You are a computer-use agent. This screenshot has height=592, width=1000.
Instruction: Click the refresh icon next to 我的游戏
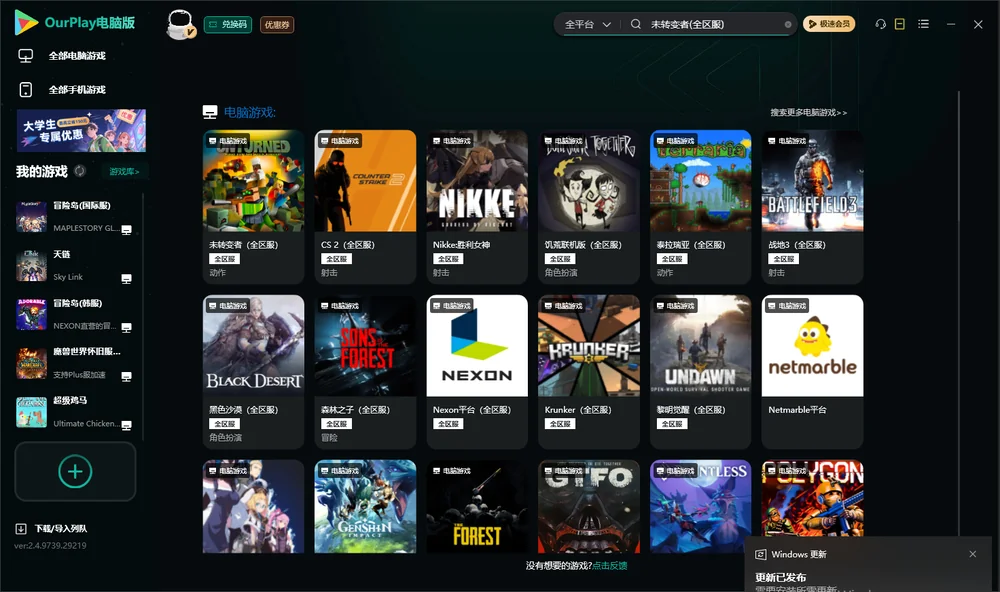coord(80,171)
